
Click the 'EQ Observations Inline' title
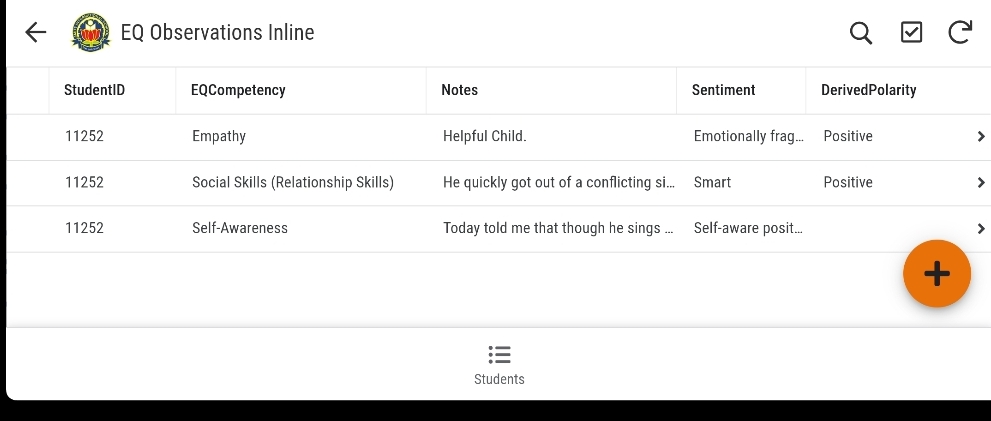[x=217, y=33]
